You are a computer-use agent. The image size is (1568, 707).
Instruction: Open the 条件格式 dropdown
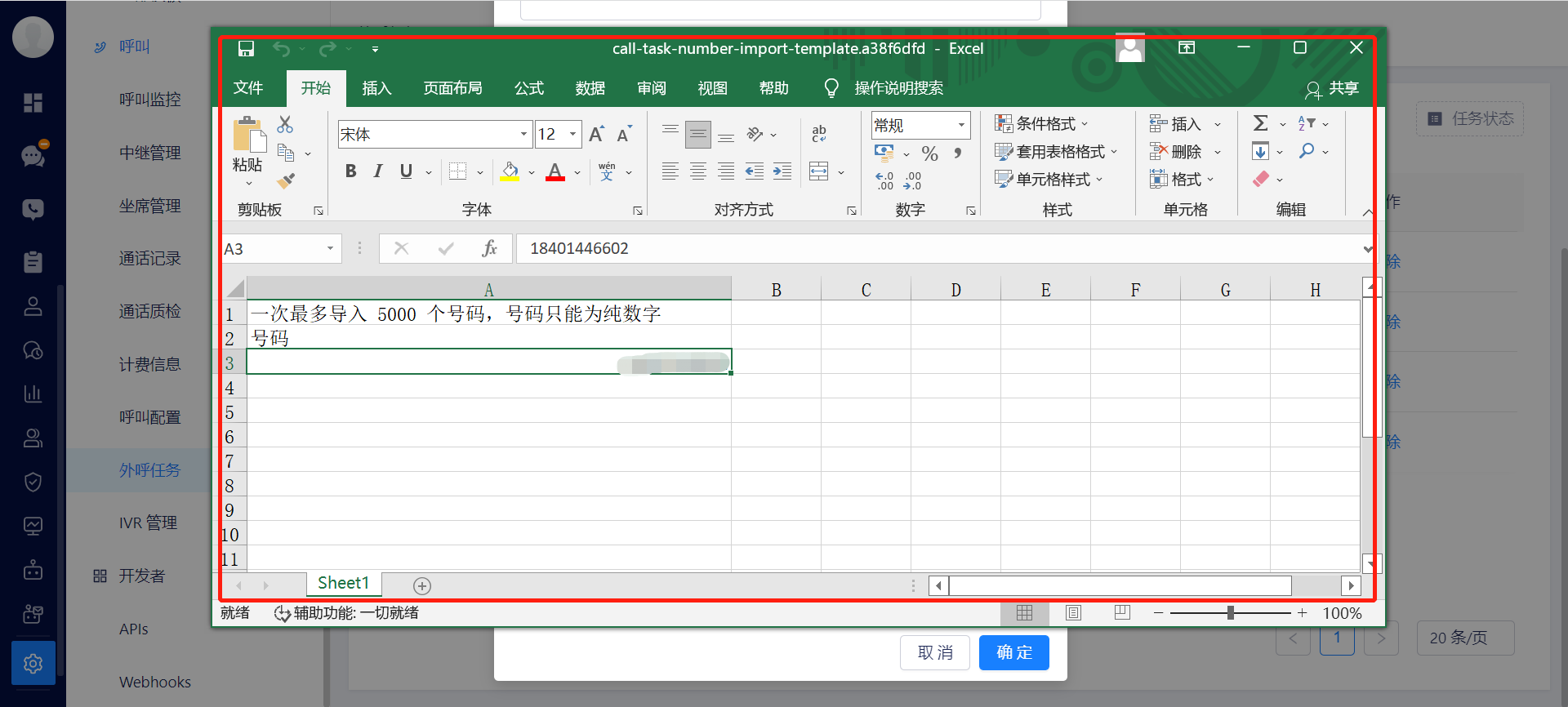(1041, 124)
